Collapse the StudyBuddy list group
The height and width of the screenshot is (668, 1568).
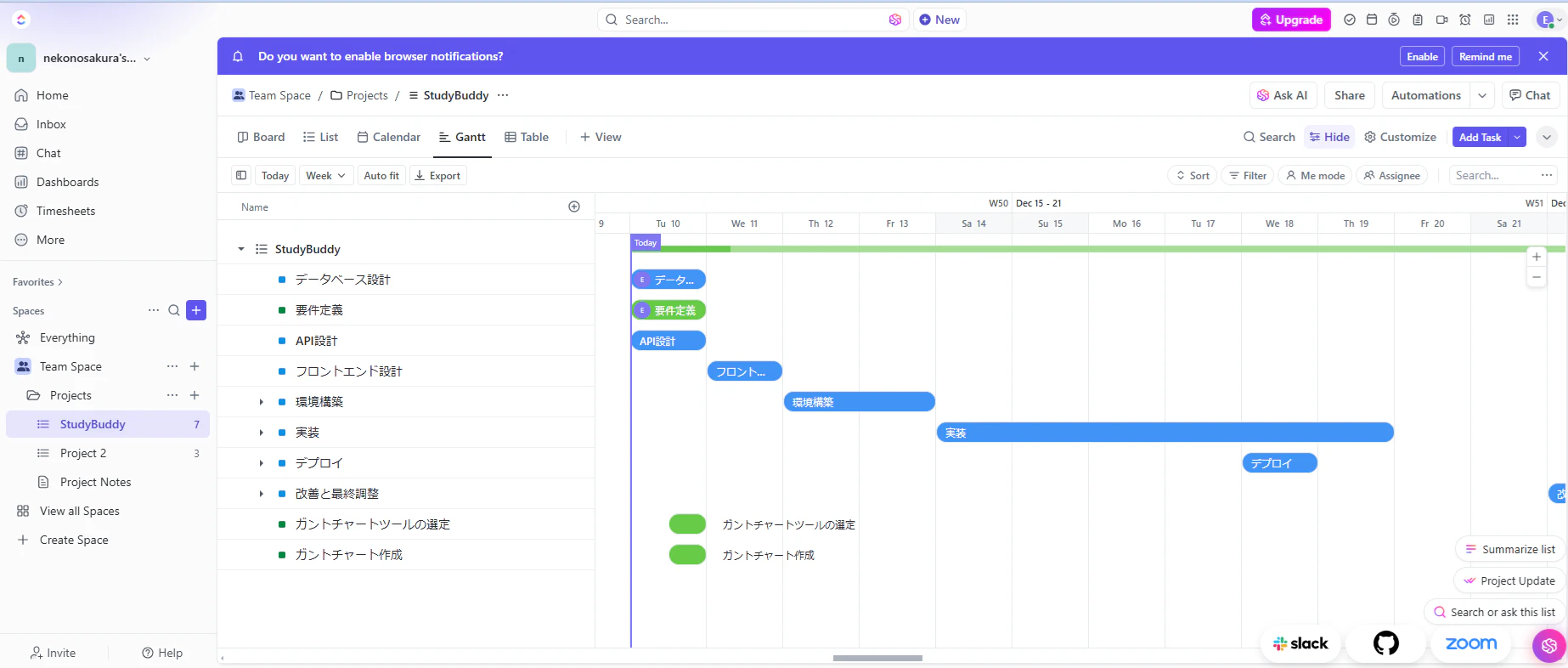tap(241, 249)
